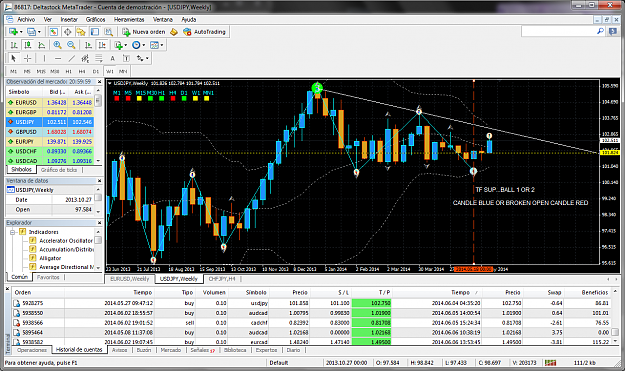Open the Archivo menu
This screenshot has width=625, height=371.
click(26, 19)
